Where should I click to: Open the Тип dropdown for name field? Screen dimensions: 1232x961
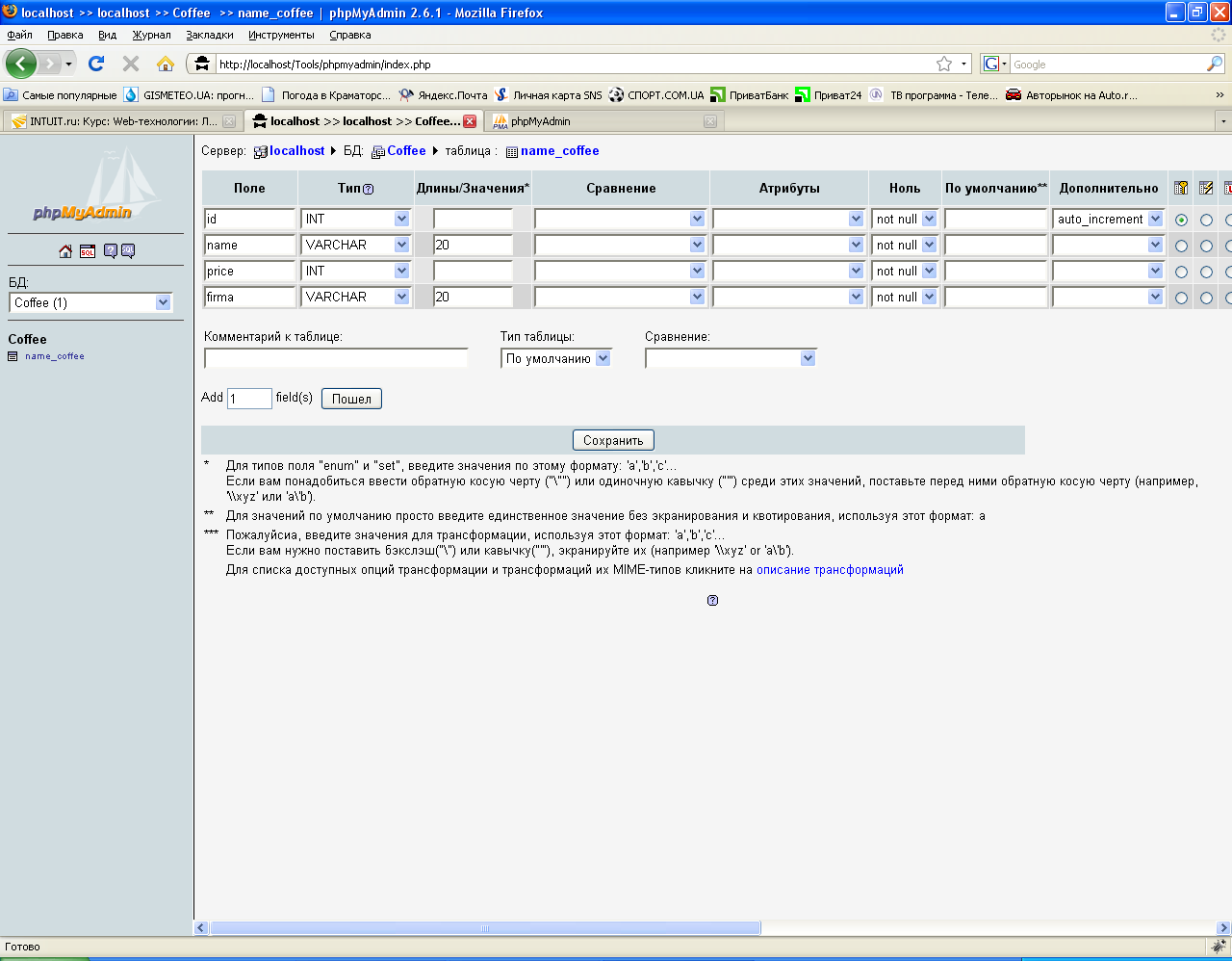(356, 245)
